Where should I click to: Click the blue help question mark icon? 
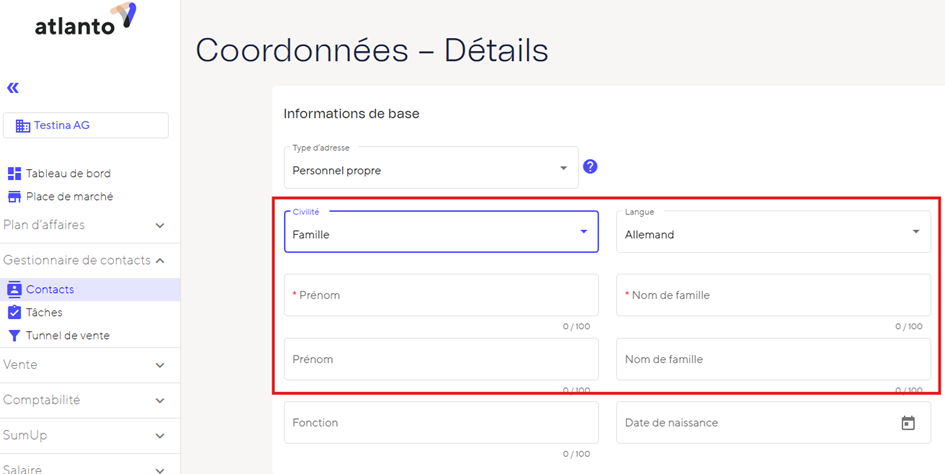click(590, 167)
